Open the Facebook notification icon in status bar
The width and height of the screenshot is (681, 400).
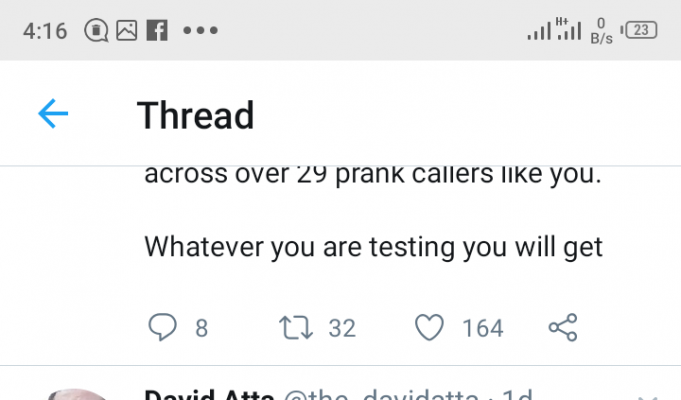pos(157,30)
